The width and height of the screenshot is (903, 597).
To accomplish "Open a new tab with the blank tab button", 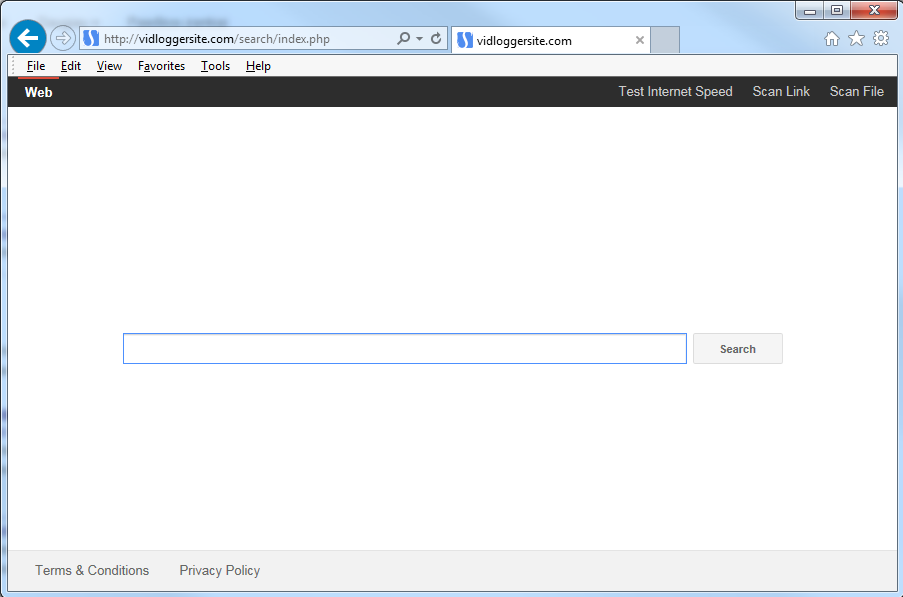I will pyautogui.click(x=665, y=41).
